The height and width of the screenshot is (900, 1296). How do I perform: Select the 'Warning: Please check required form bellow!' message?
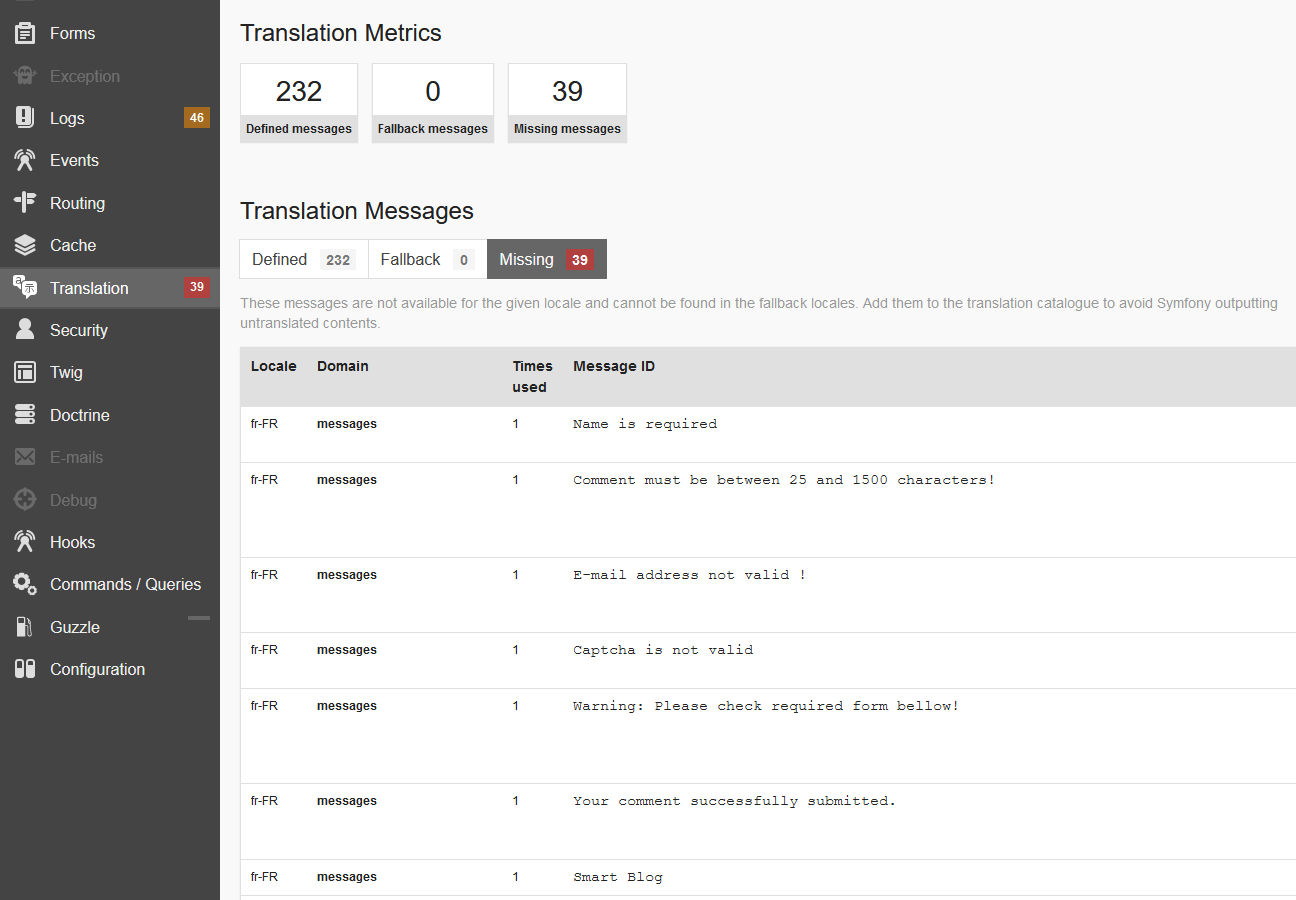pyautogui.click(x=766, y=706)
